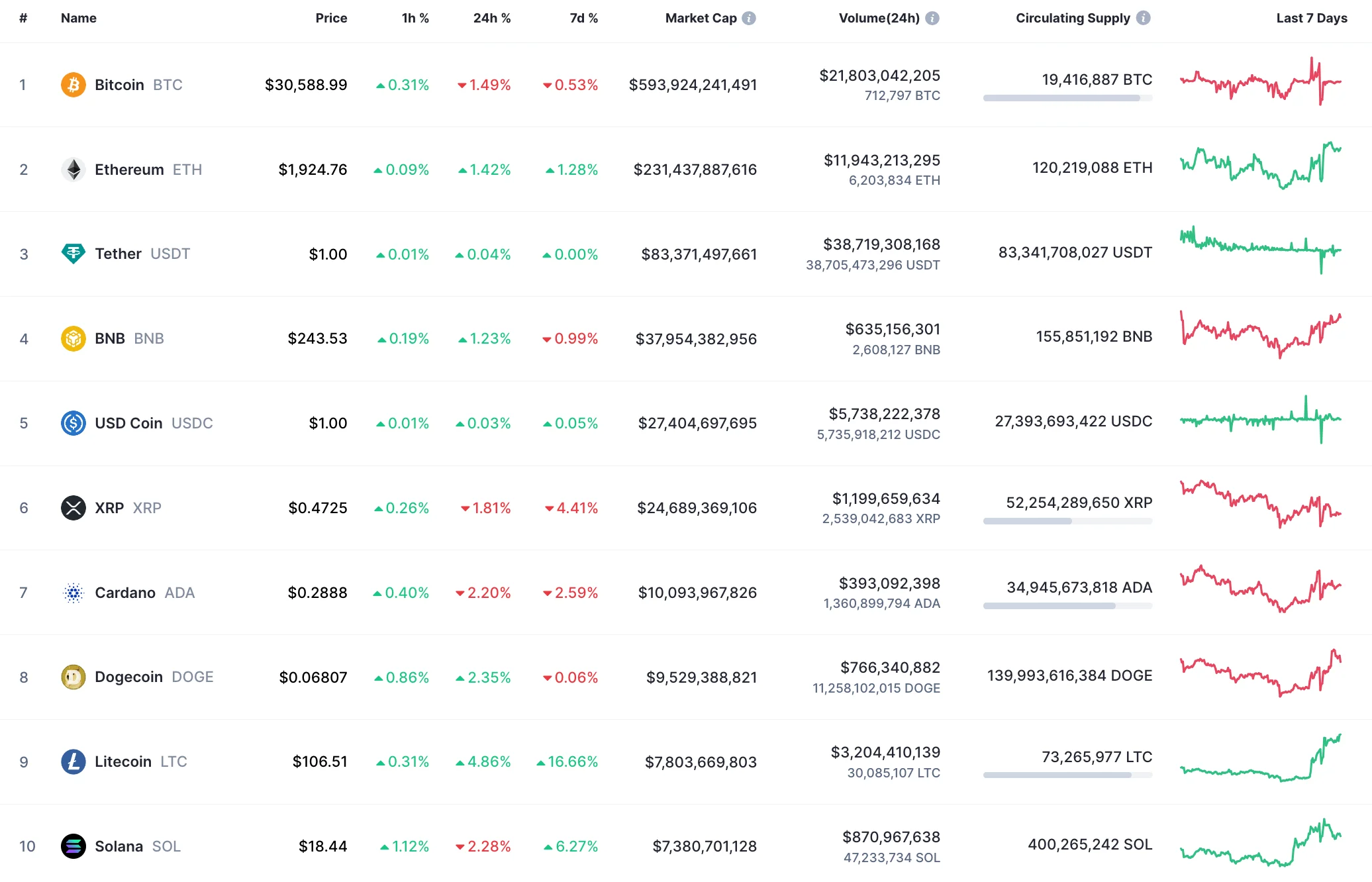Sort the table by Price column
The height and width of the screenshot is (882, 1372).
pos(331,19)
